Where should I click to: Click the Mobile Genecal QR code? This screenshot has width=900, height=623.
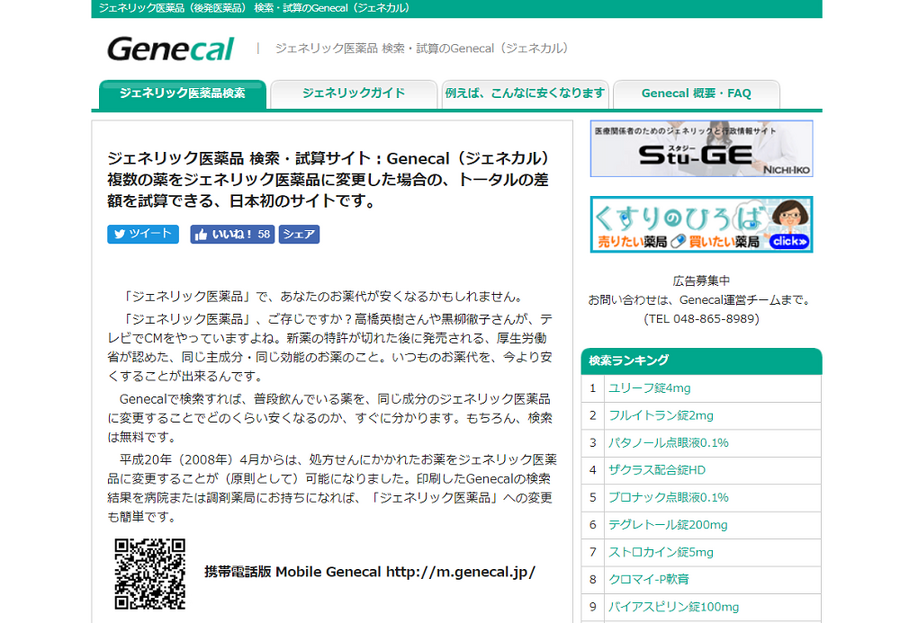coord(150,574)
